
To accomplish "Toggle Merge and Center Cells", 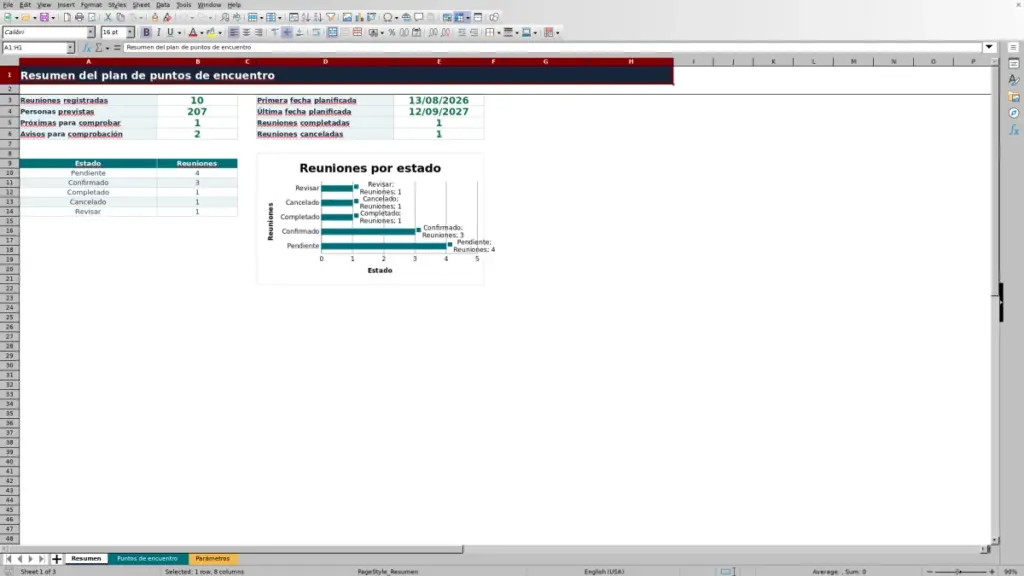I will pos(332,33).
